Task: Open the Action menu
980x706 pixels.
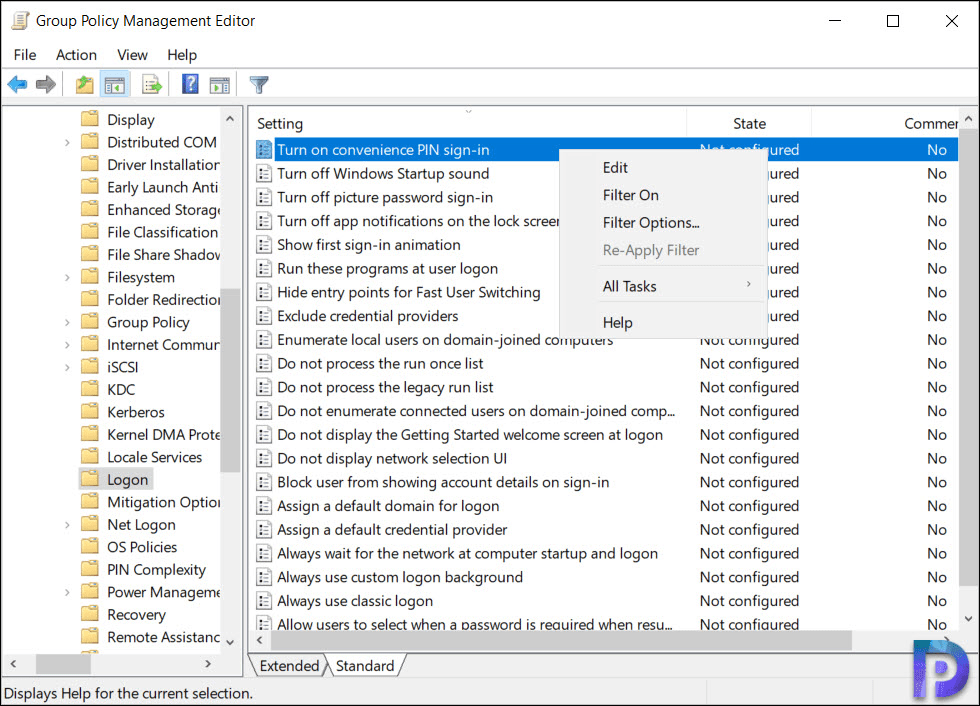Action: click(76, 55)
